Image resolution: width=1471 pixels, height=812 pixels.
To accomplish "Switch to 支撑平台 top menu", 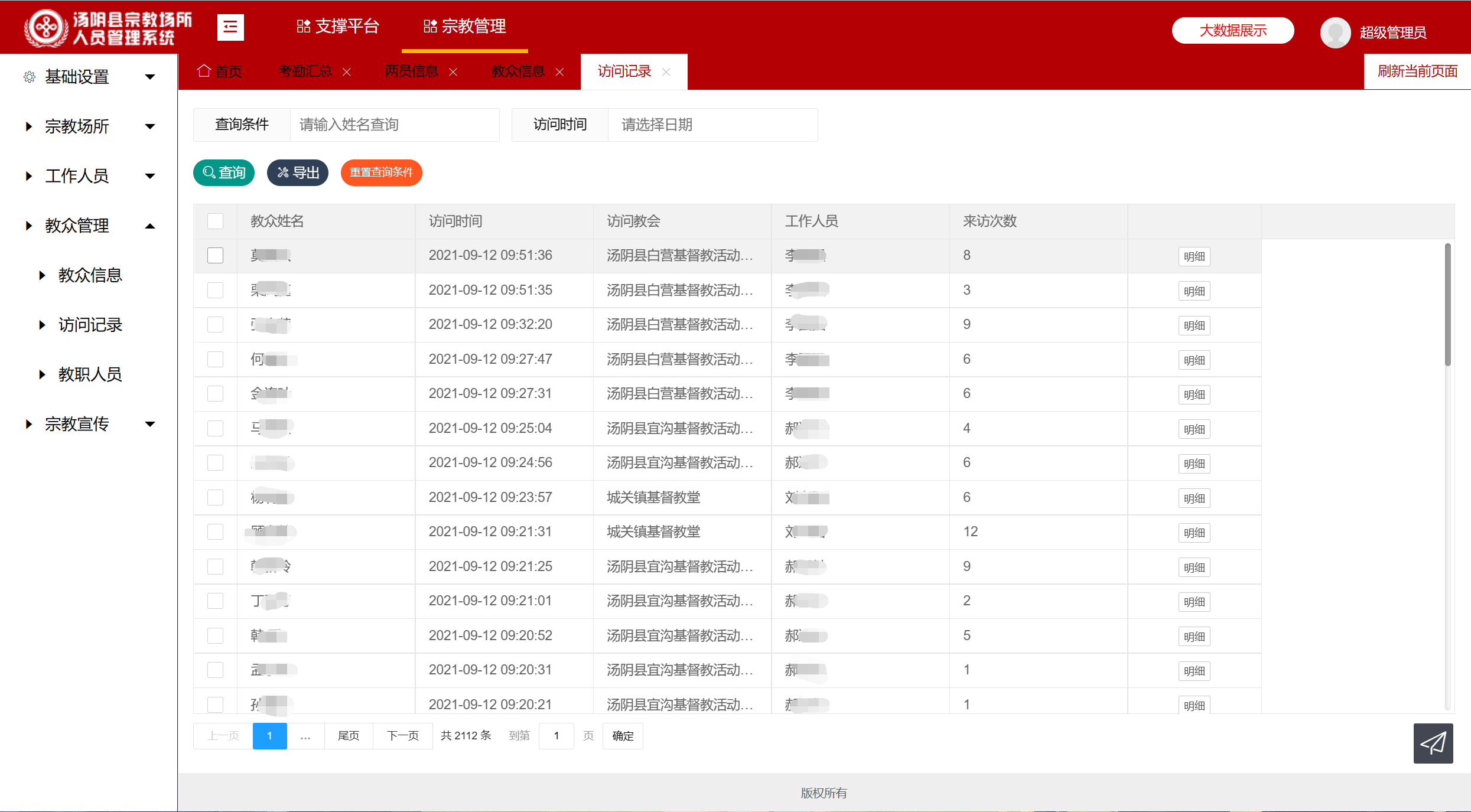I will click(x=338, y=27).
